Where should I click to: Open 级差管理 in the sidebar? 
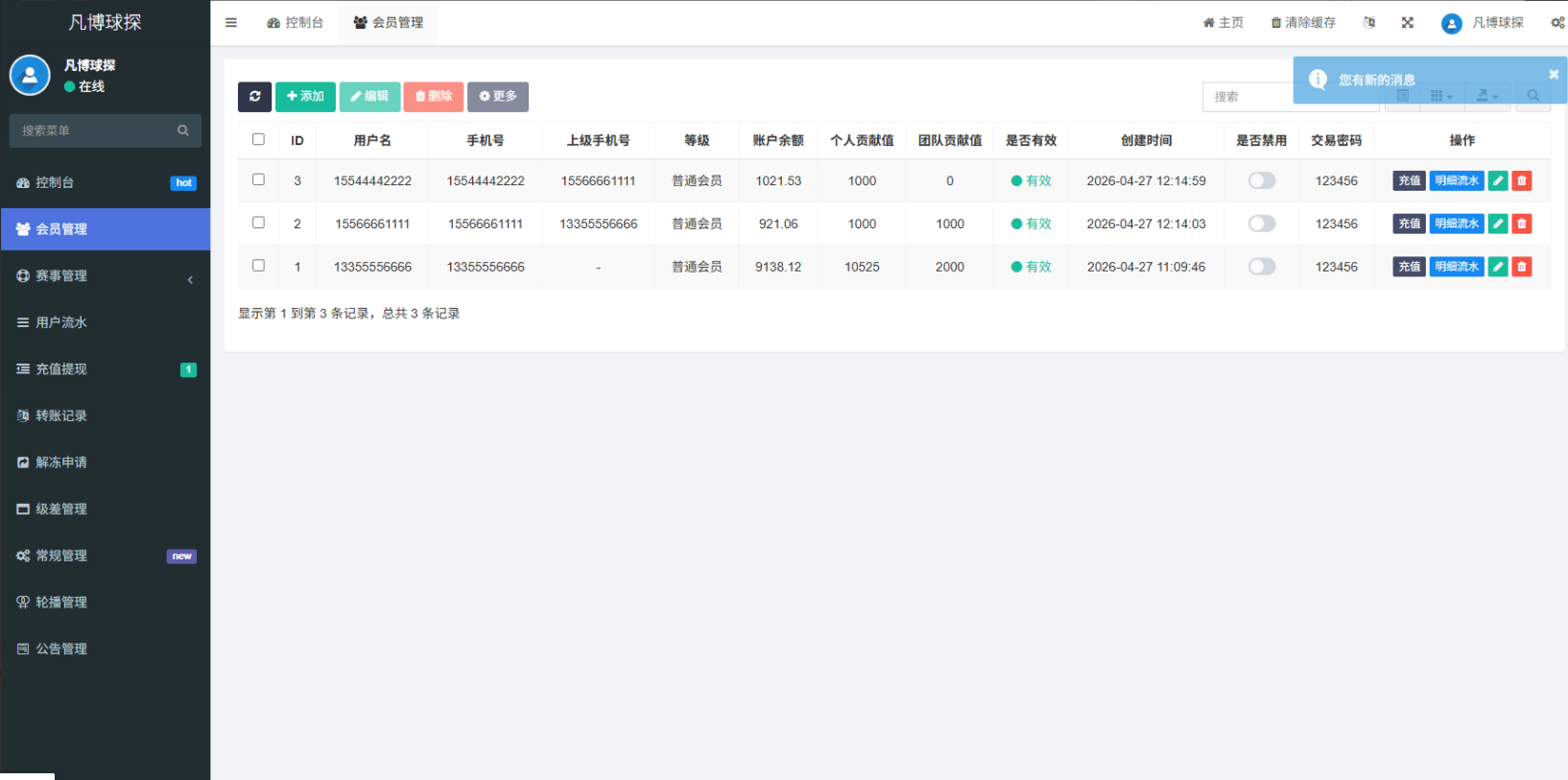[106, 509]
